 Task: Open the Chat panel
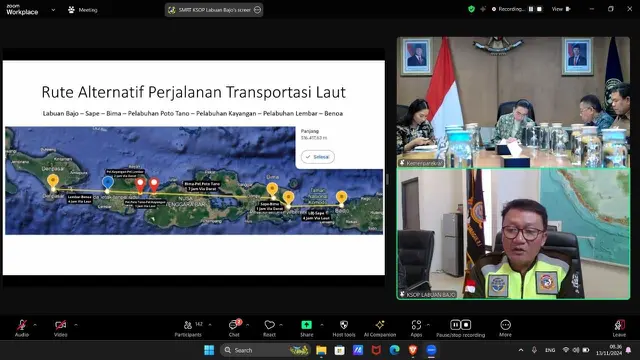pos(234,328)
